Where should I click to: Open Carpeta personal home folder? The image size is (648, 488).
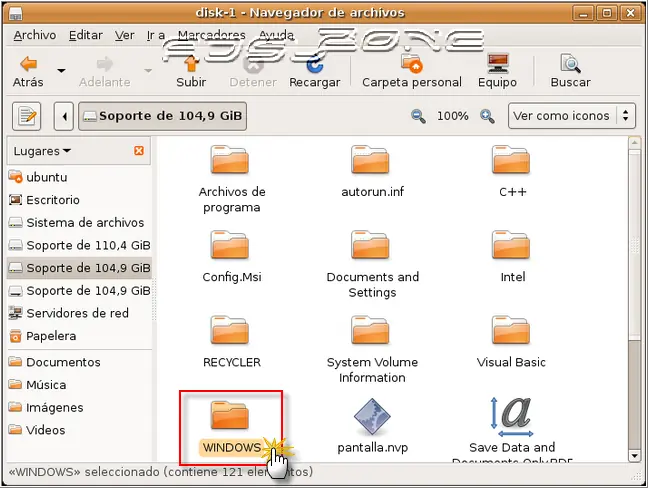(x=412, y=71)
